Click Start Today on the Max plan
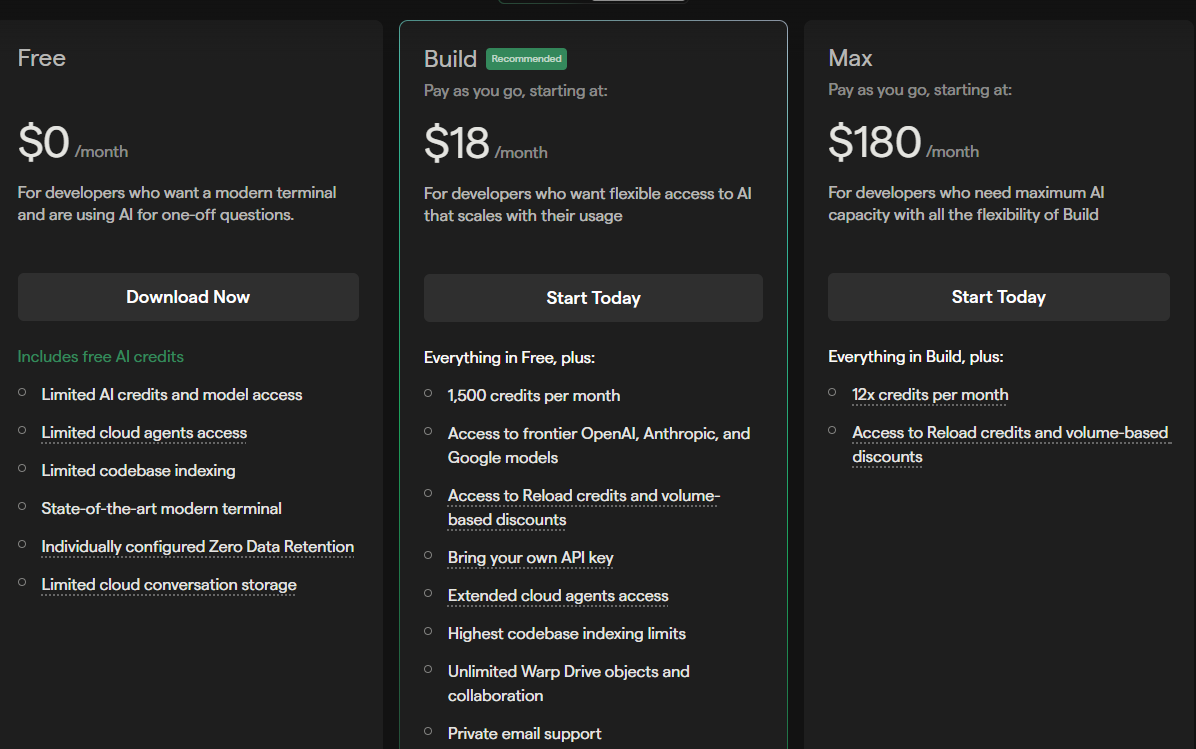The width and height of the screenshot is (1196, 749). click(998, 296)
